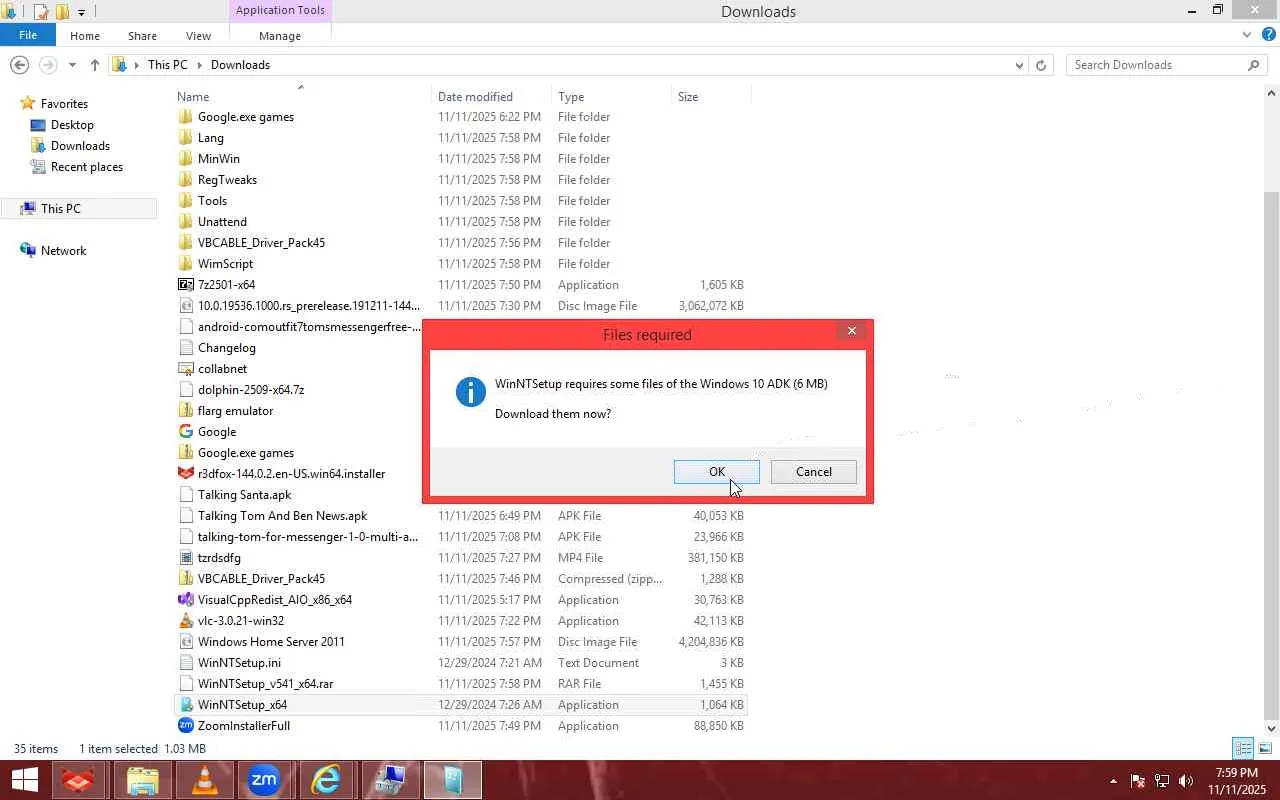This screenshot has height=800, width=1280.
Task: Switch to the Home ribbon tab
Action: click(x=85, y=36)
